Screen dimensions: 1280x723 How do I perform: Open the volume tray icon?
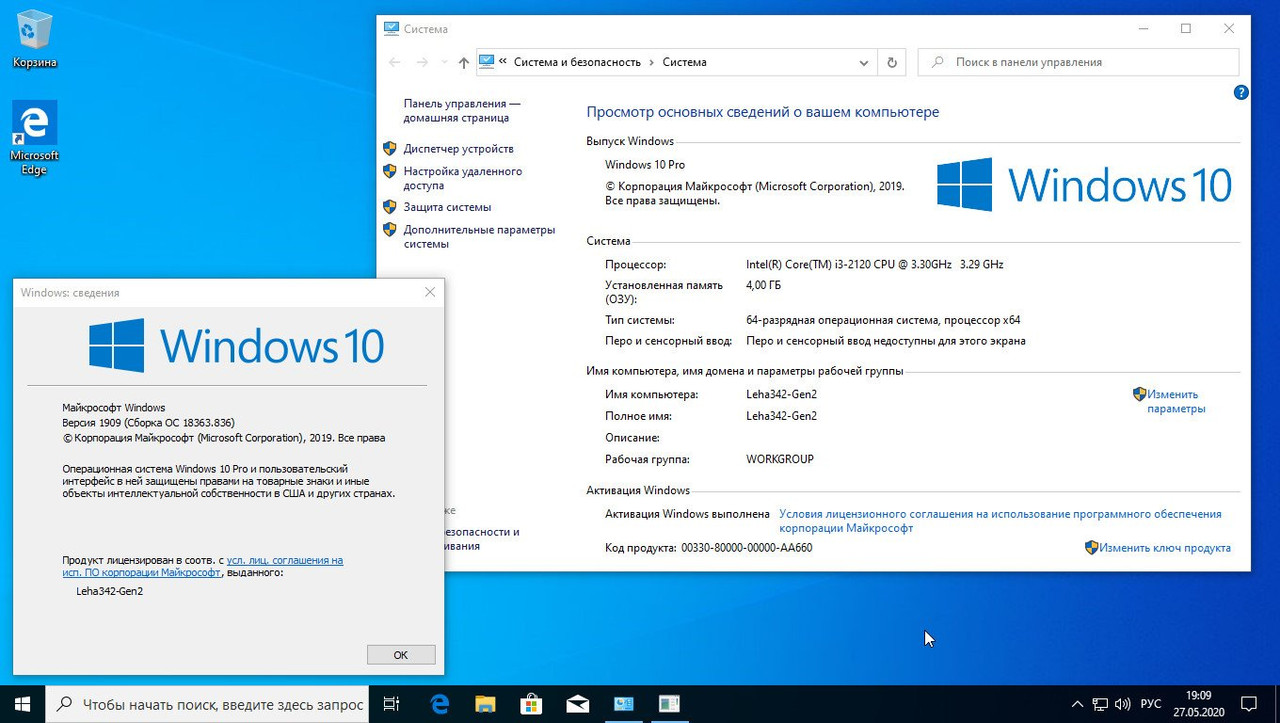point(1122,704)
